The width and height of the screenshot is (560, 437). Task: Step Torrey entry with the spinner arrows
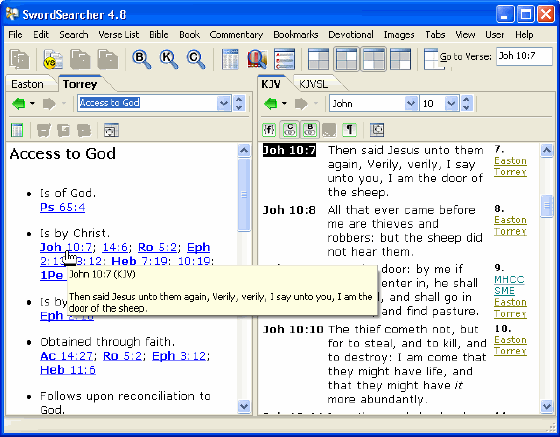[x=239, y=104]
